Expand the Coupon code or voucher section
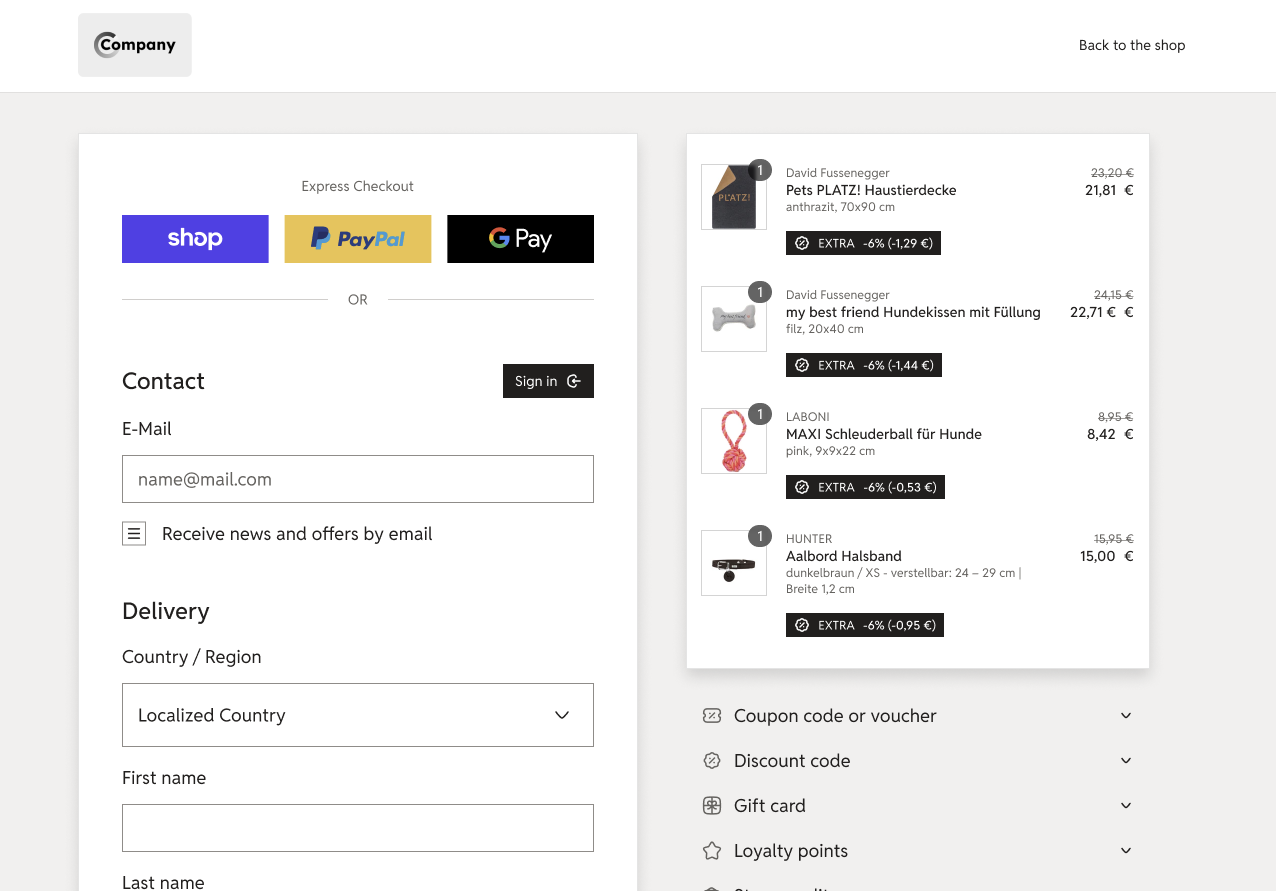1276x891 pixels. (x=1126, y=716)
